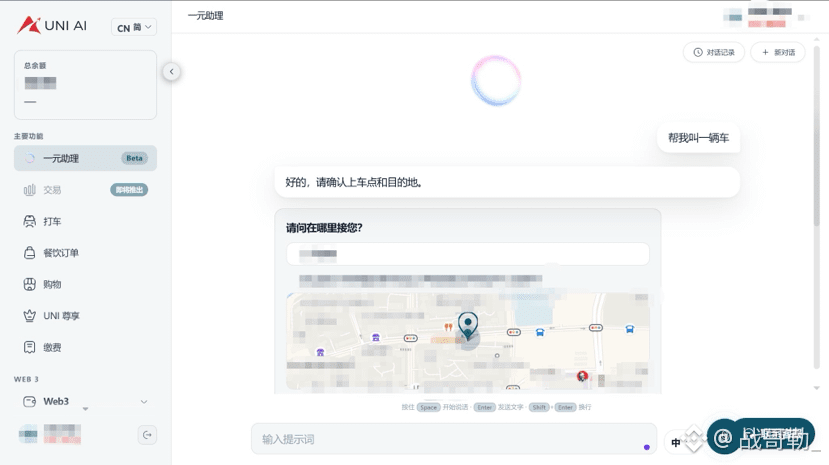The image size is (829, 465).
Task: Click the Space shortcut key hint
Action: (x=428, y=407)
